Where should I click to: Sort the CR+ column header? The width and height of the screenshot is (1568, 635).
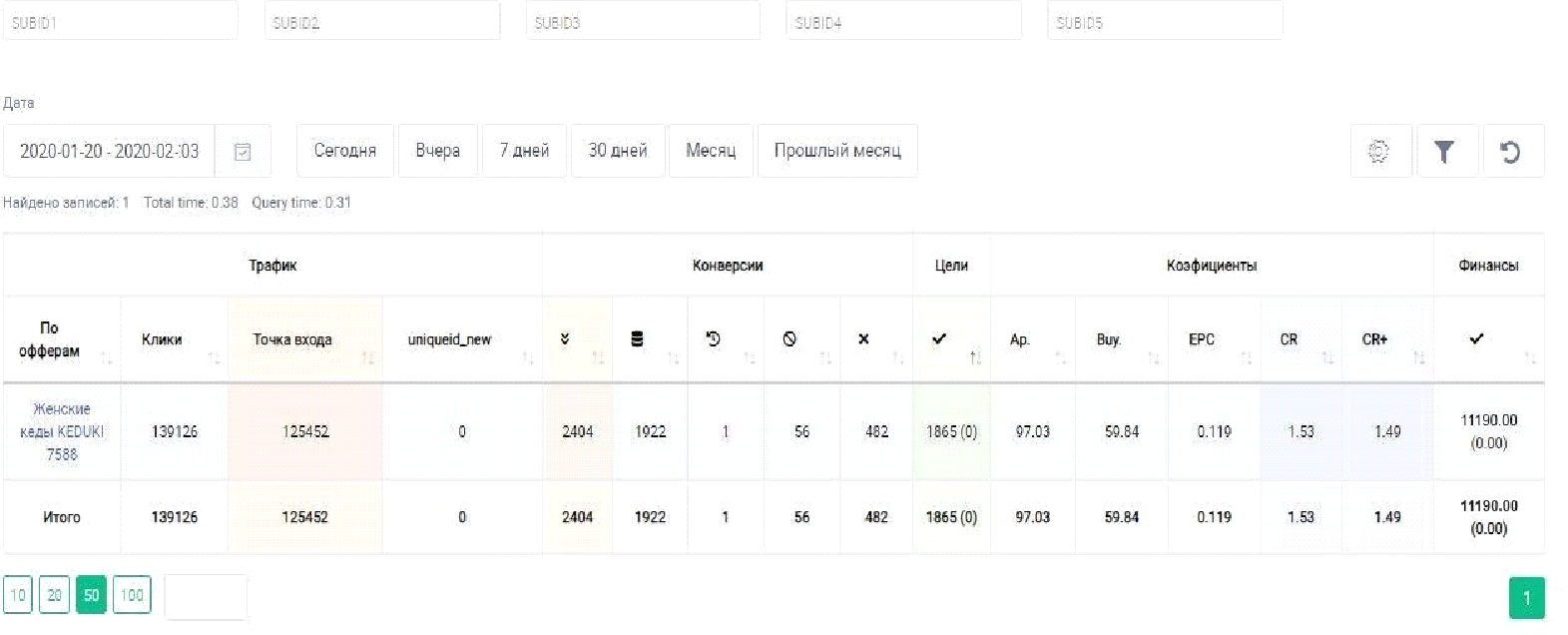[1386, 339]
